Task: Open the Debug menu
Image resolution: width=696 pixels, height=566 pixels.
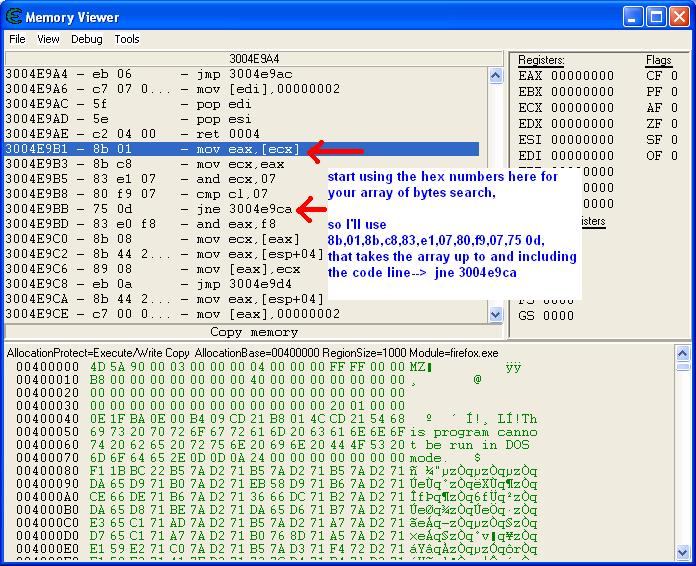Action: click(86, 39)
